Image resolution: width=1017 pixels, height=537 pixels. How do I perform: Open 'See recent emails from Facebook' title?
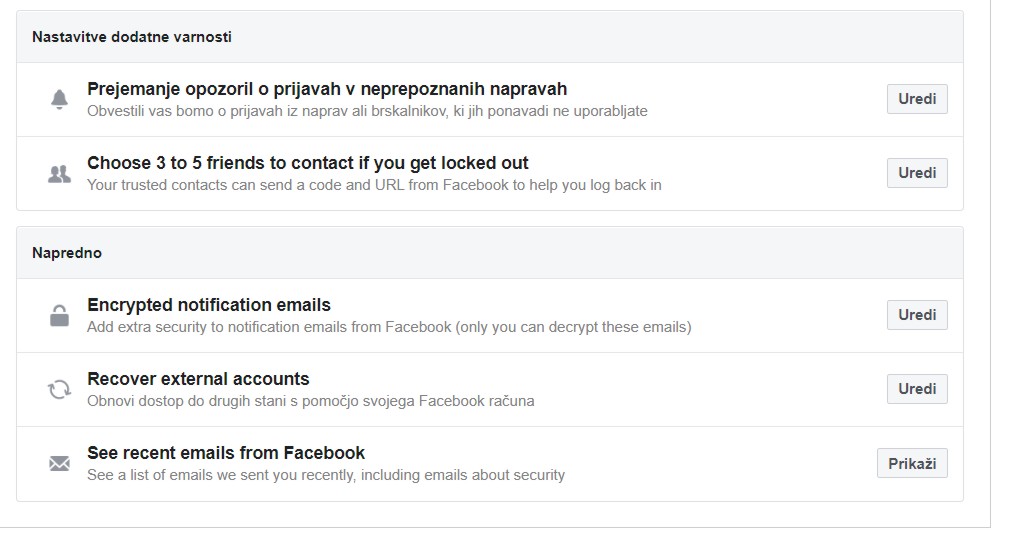click(226, 453)
